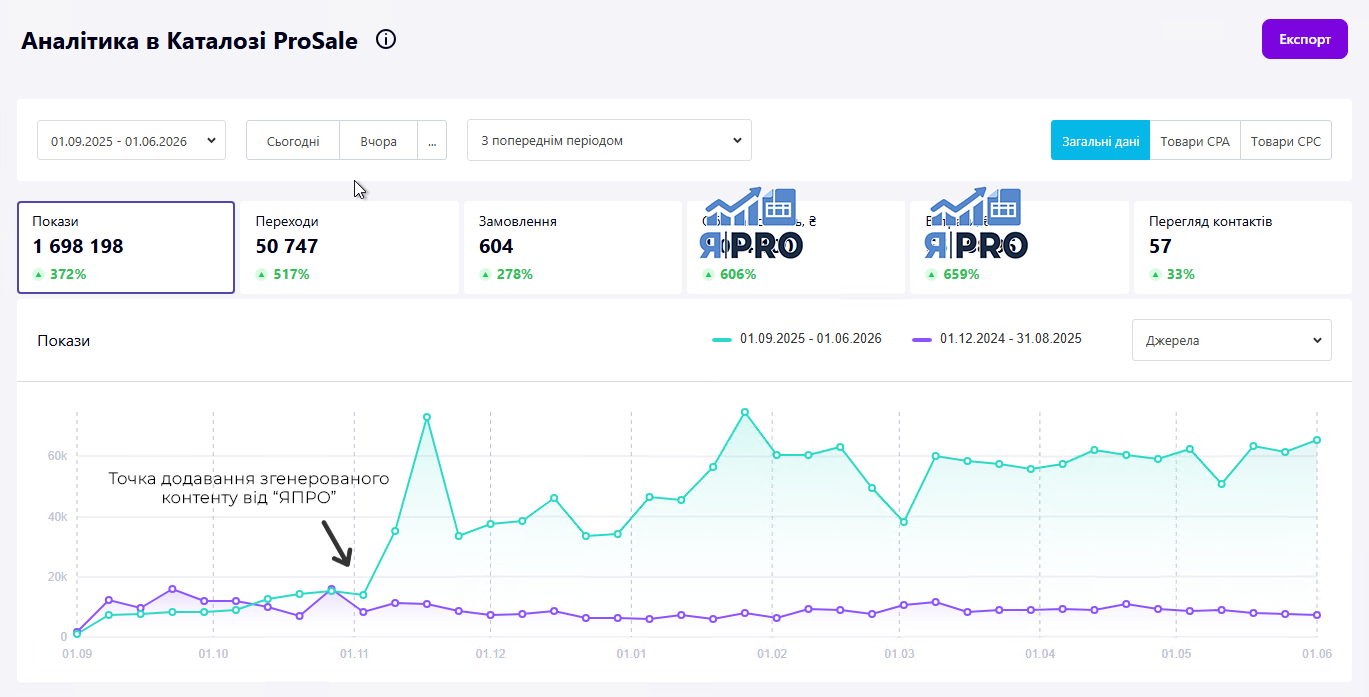The image size is (1369, 697).
Task: Click the ЯPRO logo over the fourth metric card
Action: click(x=751, y=224)
